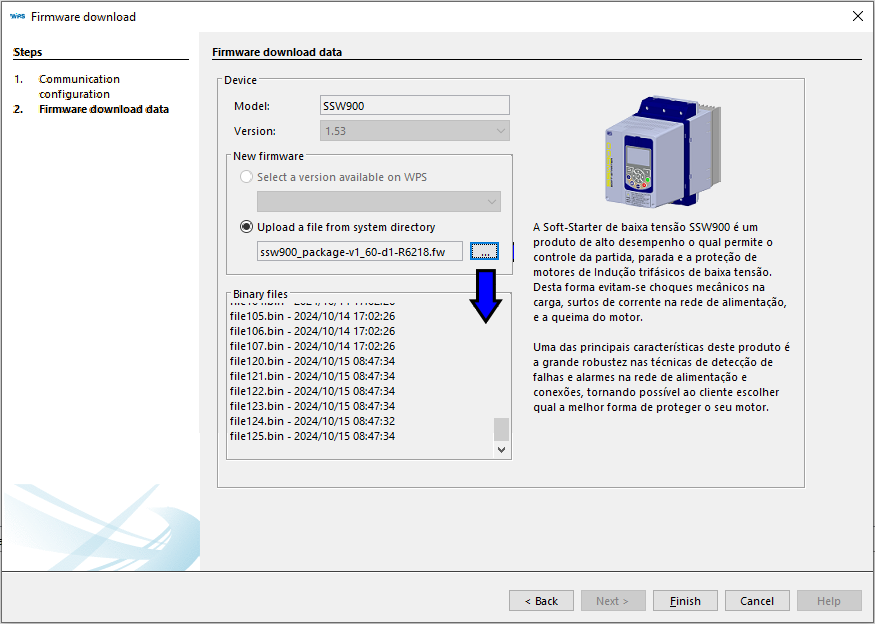
Task: Click the Cancel button
Action: [757, 601]
